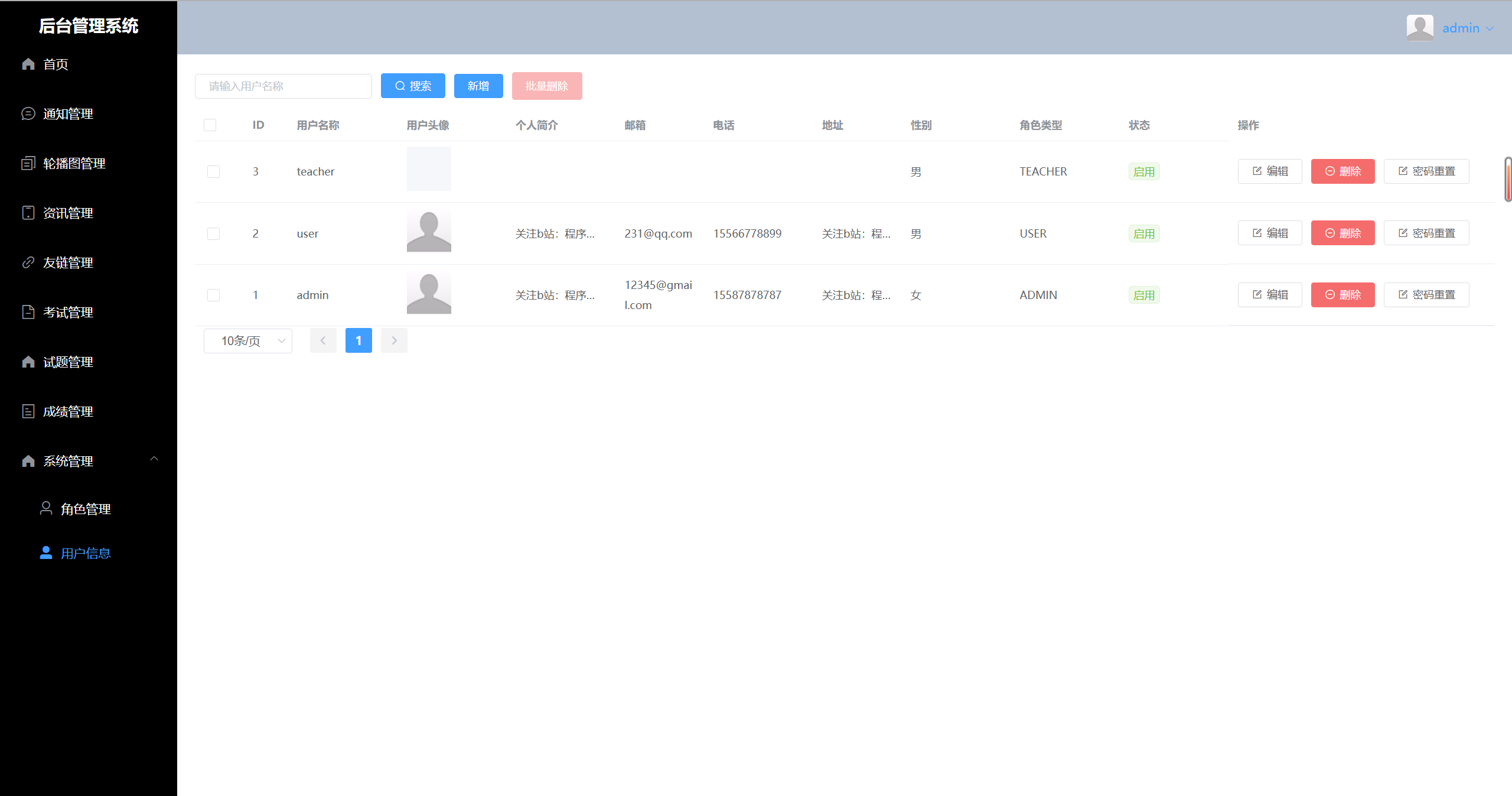
Task: Click the 用户名称 column header
Action: point(318,125)
